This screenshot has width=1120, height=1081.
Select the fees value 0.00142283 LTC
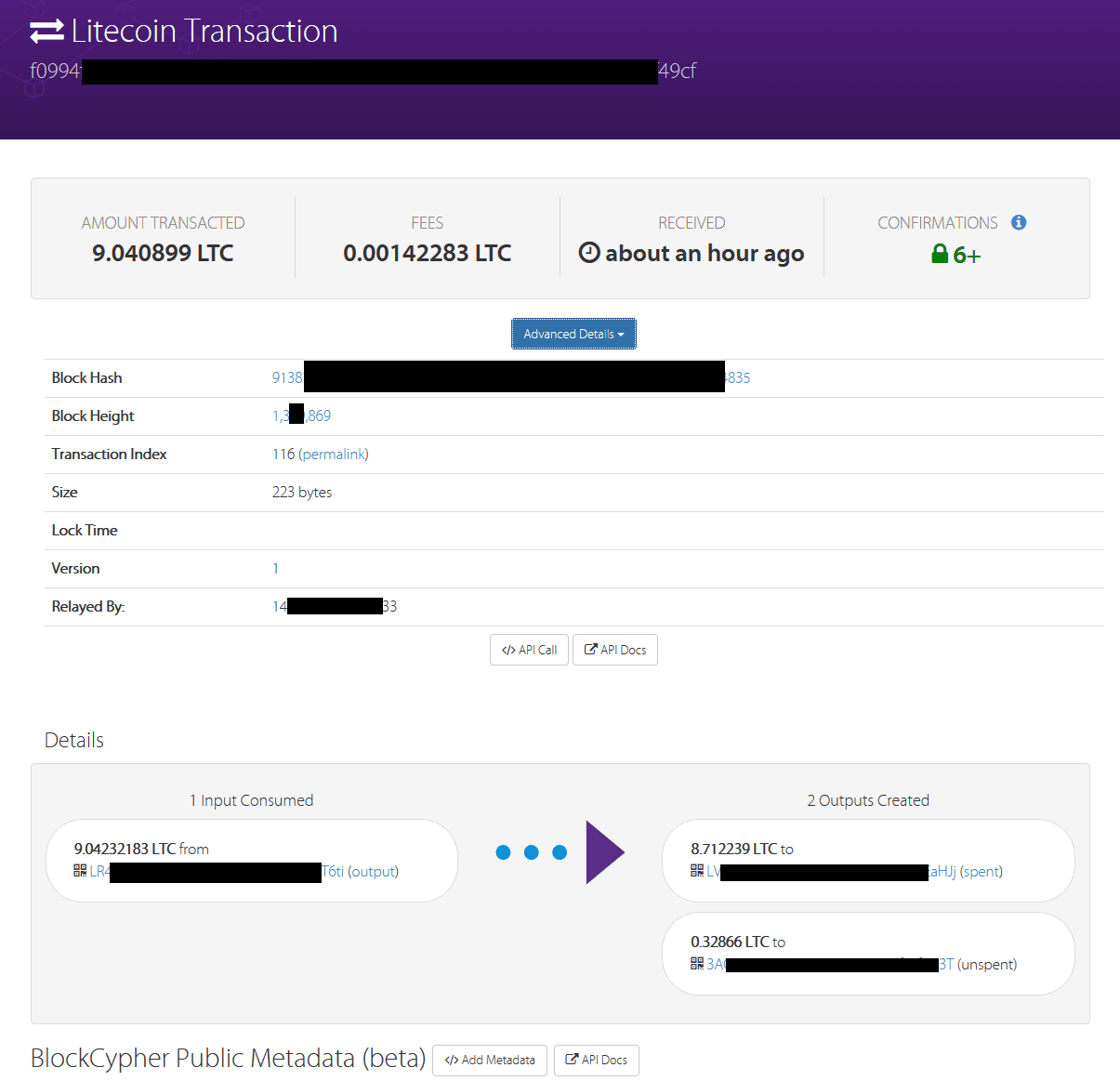point(428,253)
